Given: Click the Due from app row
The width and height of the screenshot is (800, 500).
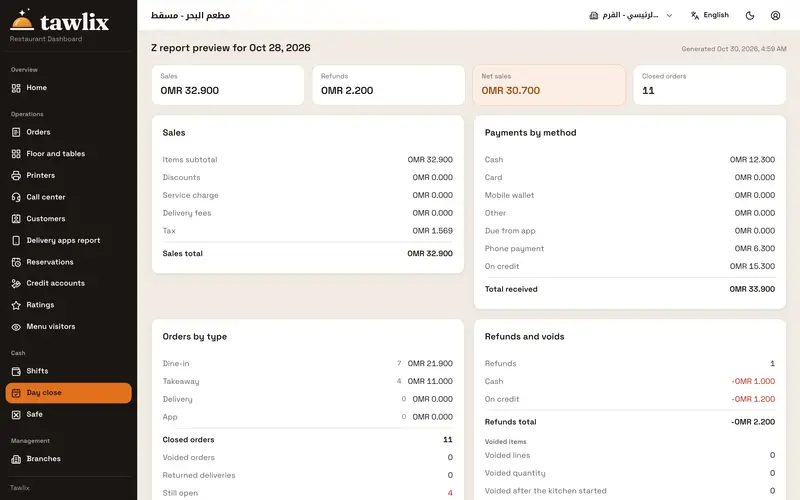Looking at the screenshot, I should pos(630,231).
